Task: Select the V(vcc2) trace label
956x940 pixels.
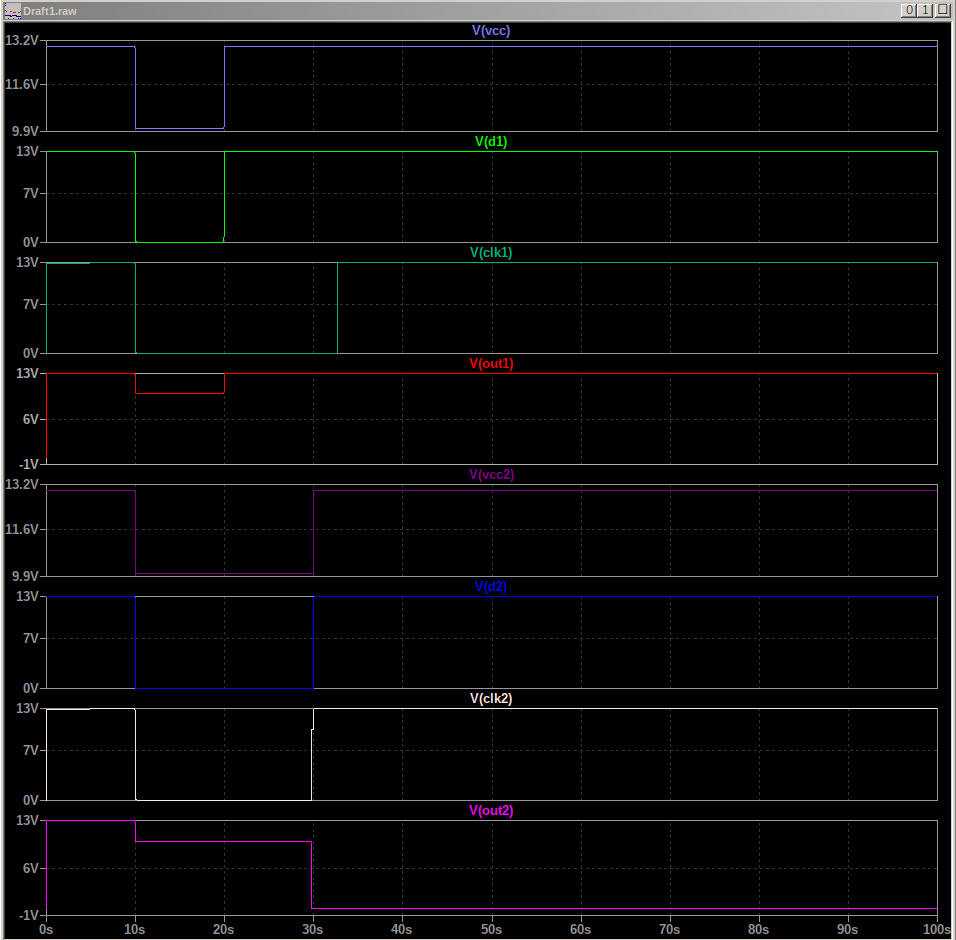Action: [491, 474]
